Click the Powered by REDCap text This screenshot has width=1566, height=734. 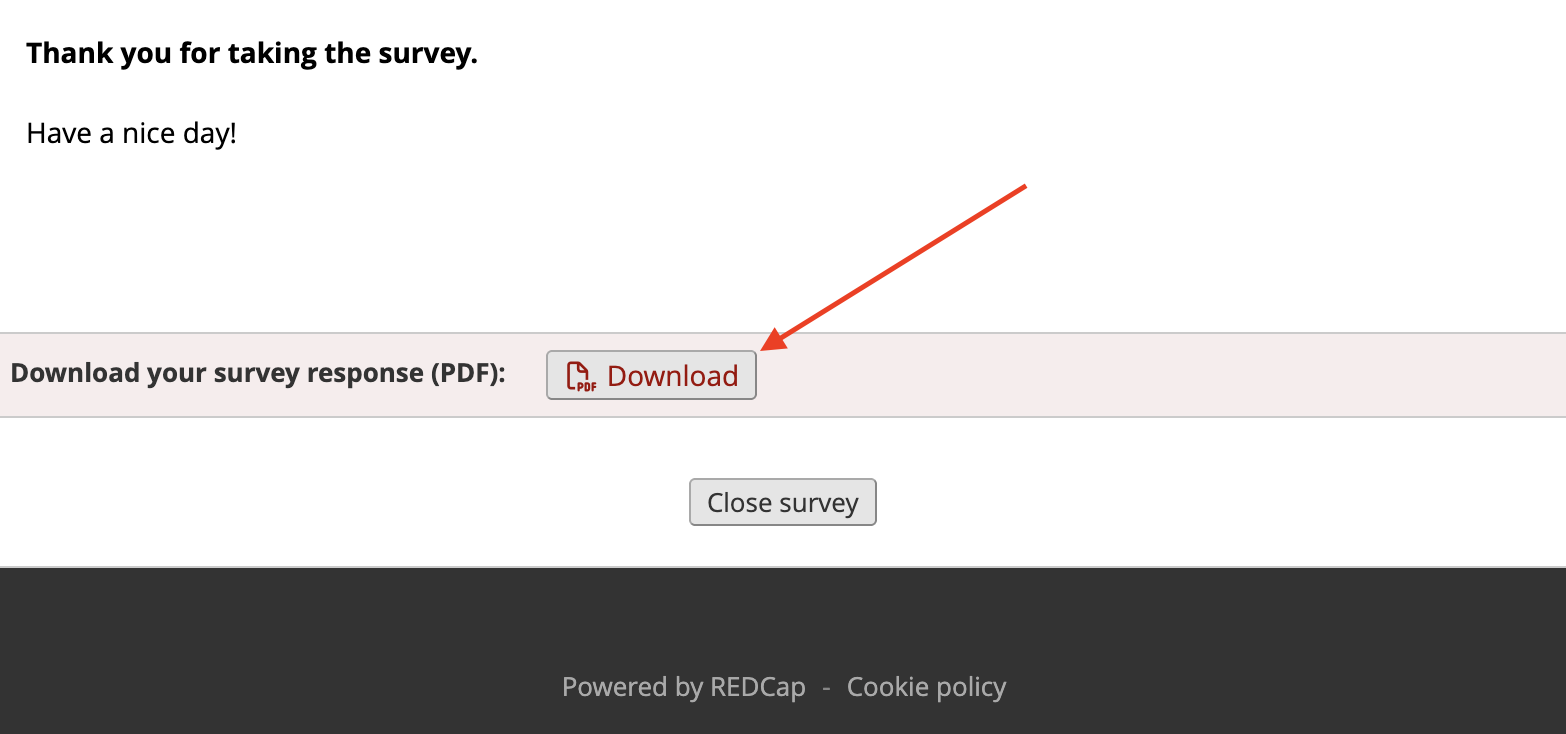[683, 687]
